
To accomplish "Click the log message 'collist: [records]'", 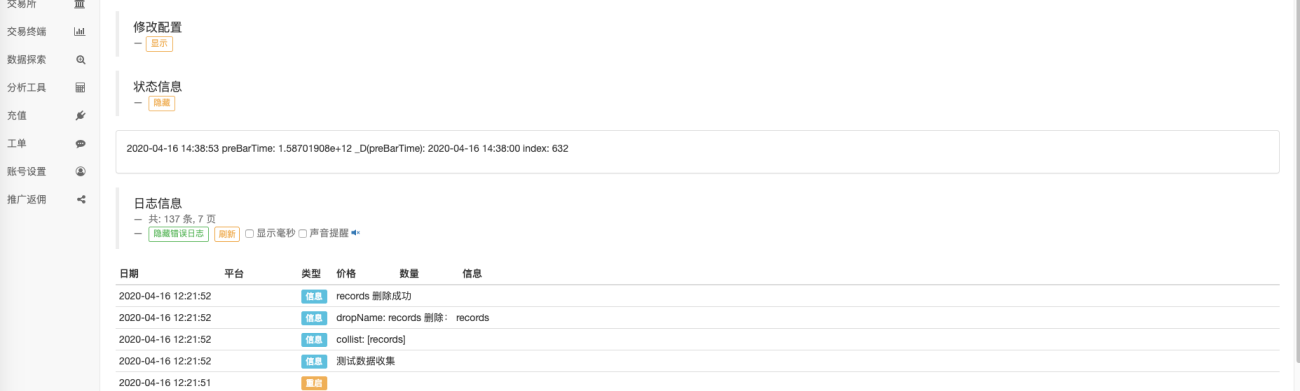I will pyautogui.click(x=371, y=340).
